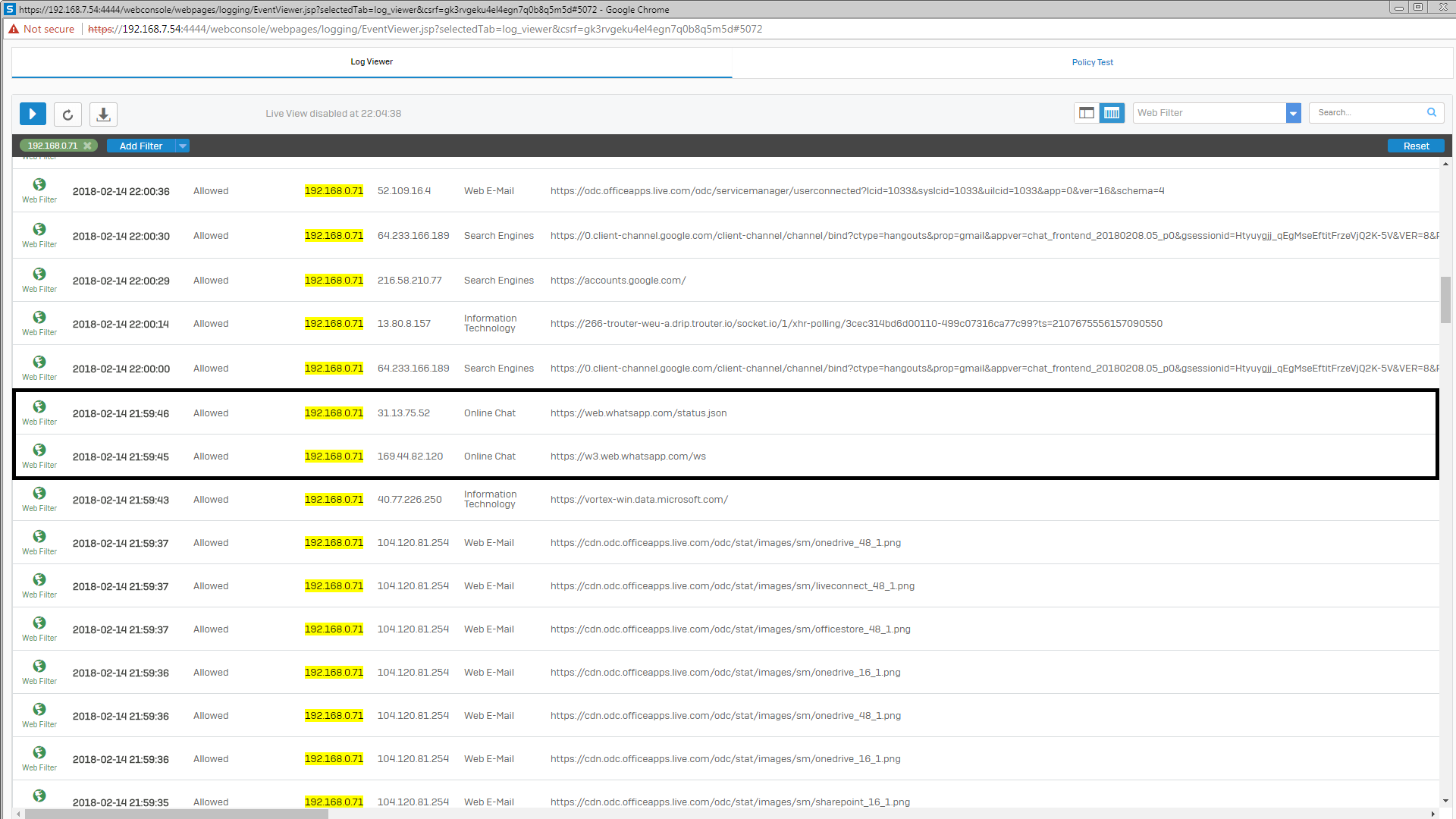Image resolution: width=1456 pixels, height=819 pixels.
Task: Click the liveconnect_48_1.png URL
Action: tap(733, 586)
